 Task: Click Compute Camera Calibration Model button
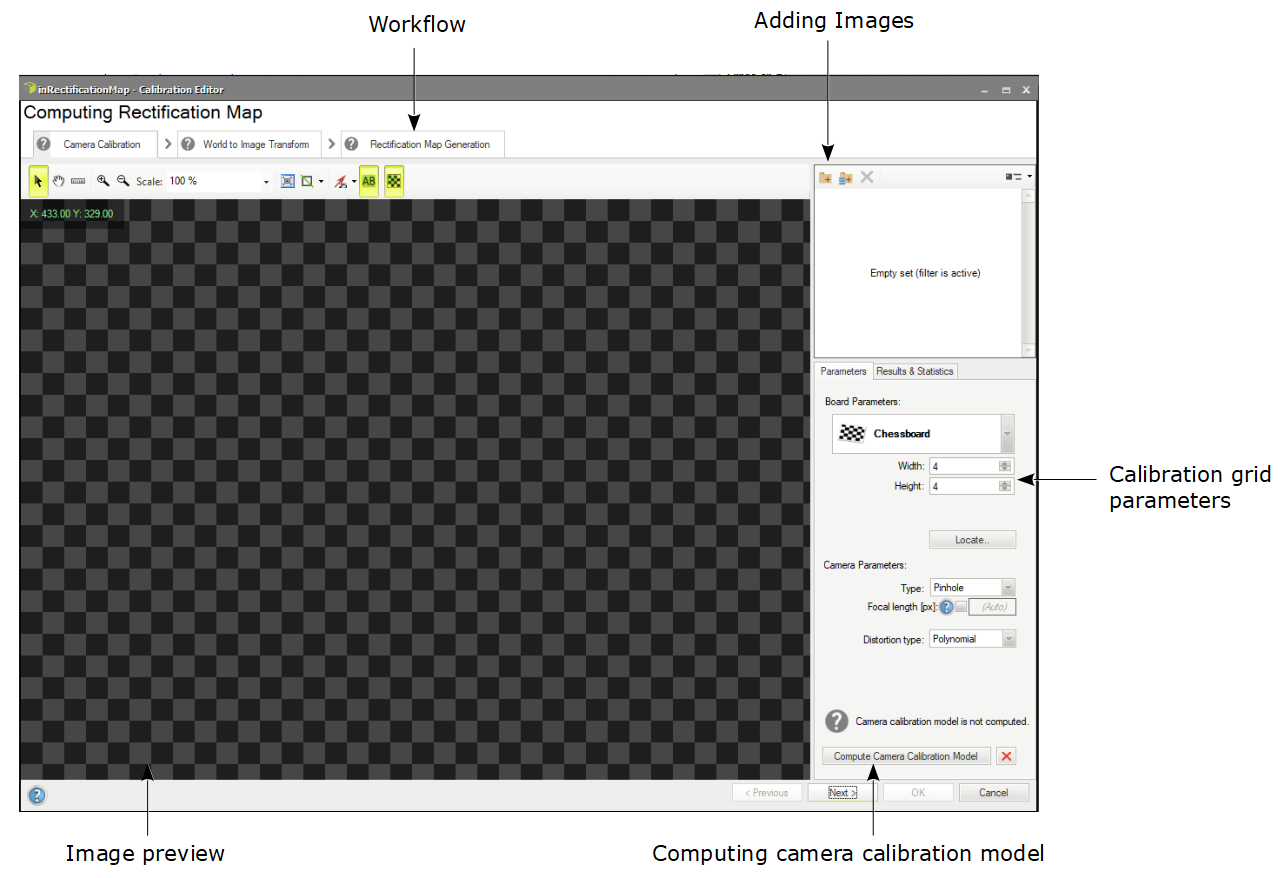pos(906,756)
